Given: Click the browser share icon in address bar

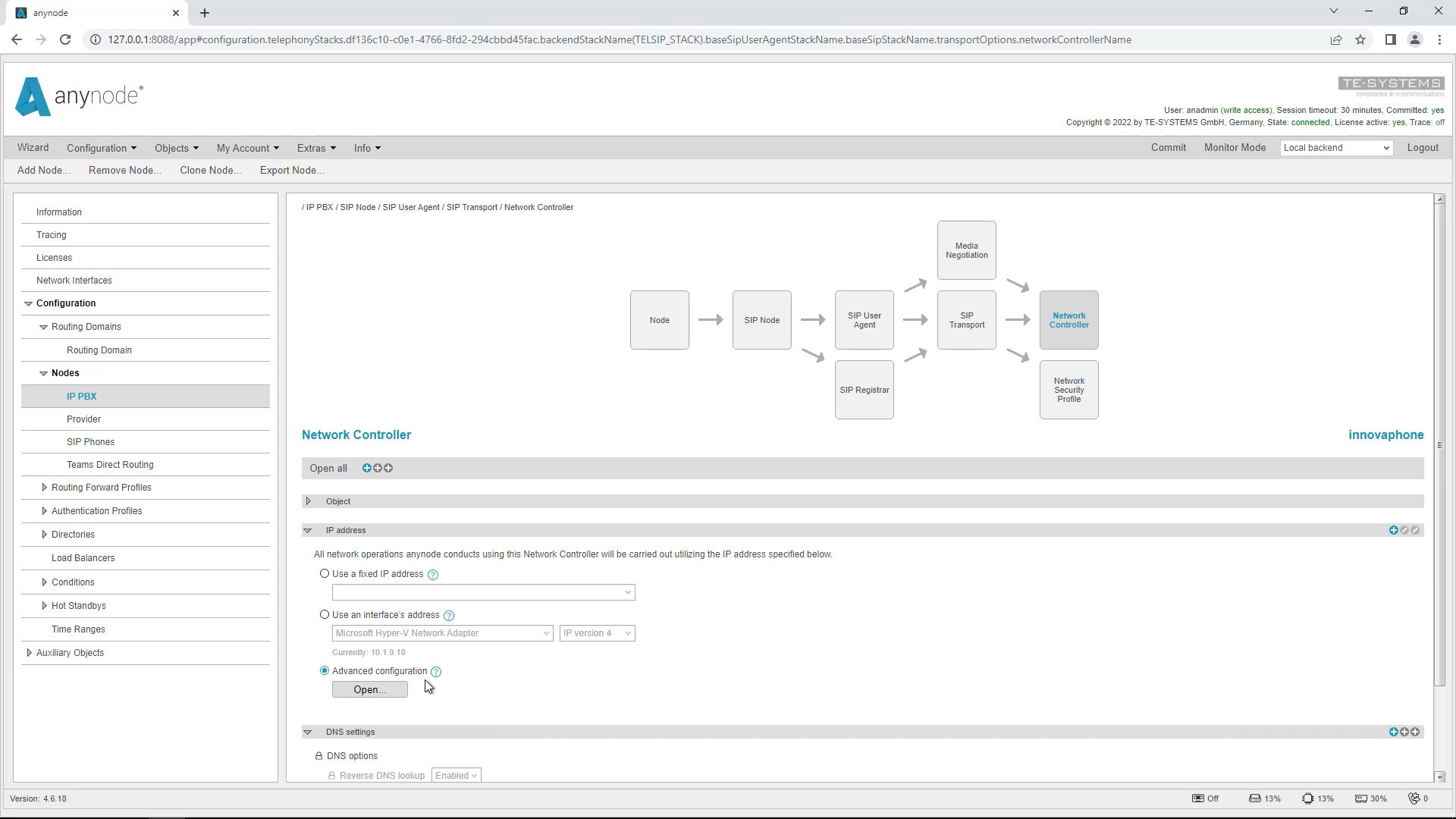Looking at the screenshot, I should point(1336,39).
